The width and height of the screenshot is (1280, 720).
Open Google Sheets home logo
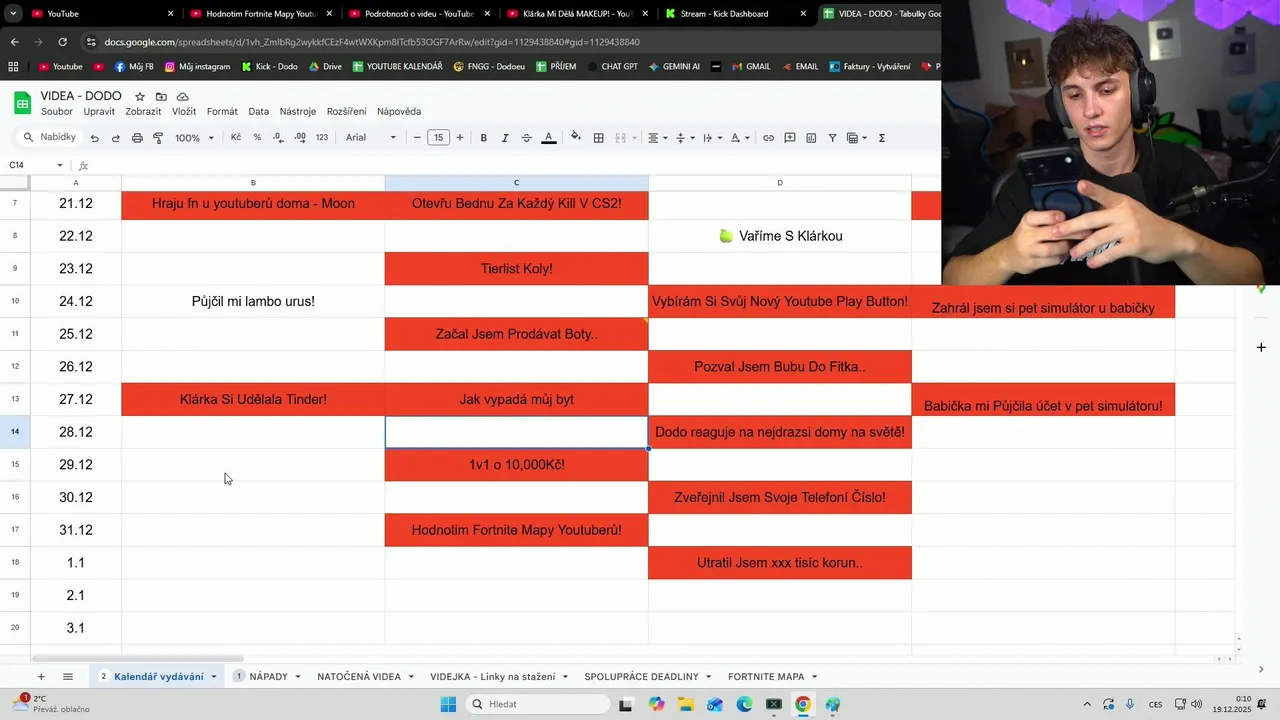[22, 103]
